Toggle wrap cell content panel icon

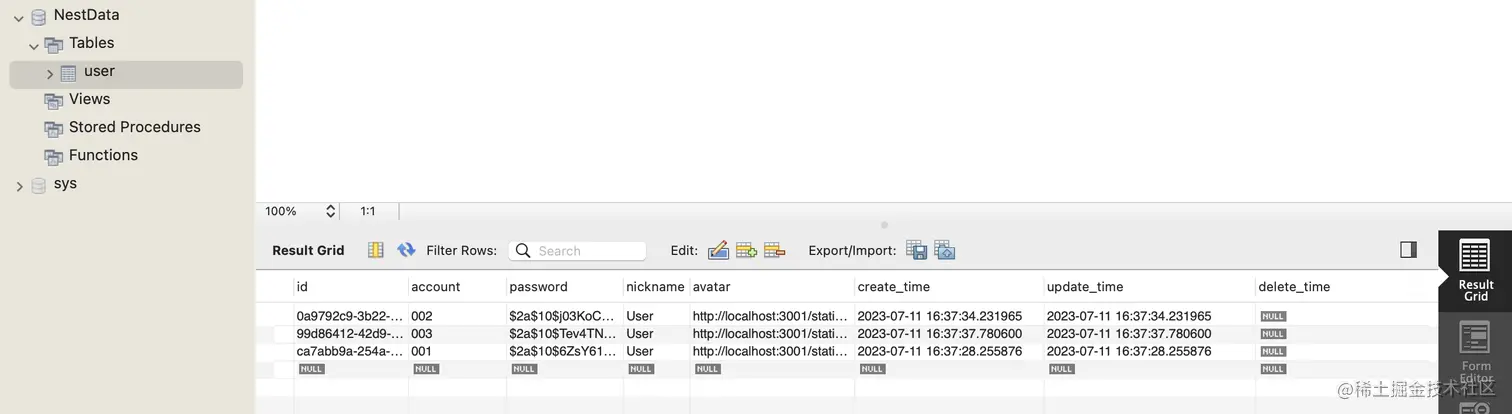[1408, 250]
